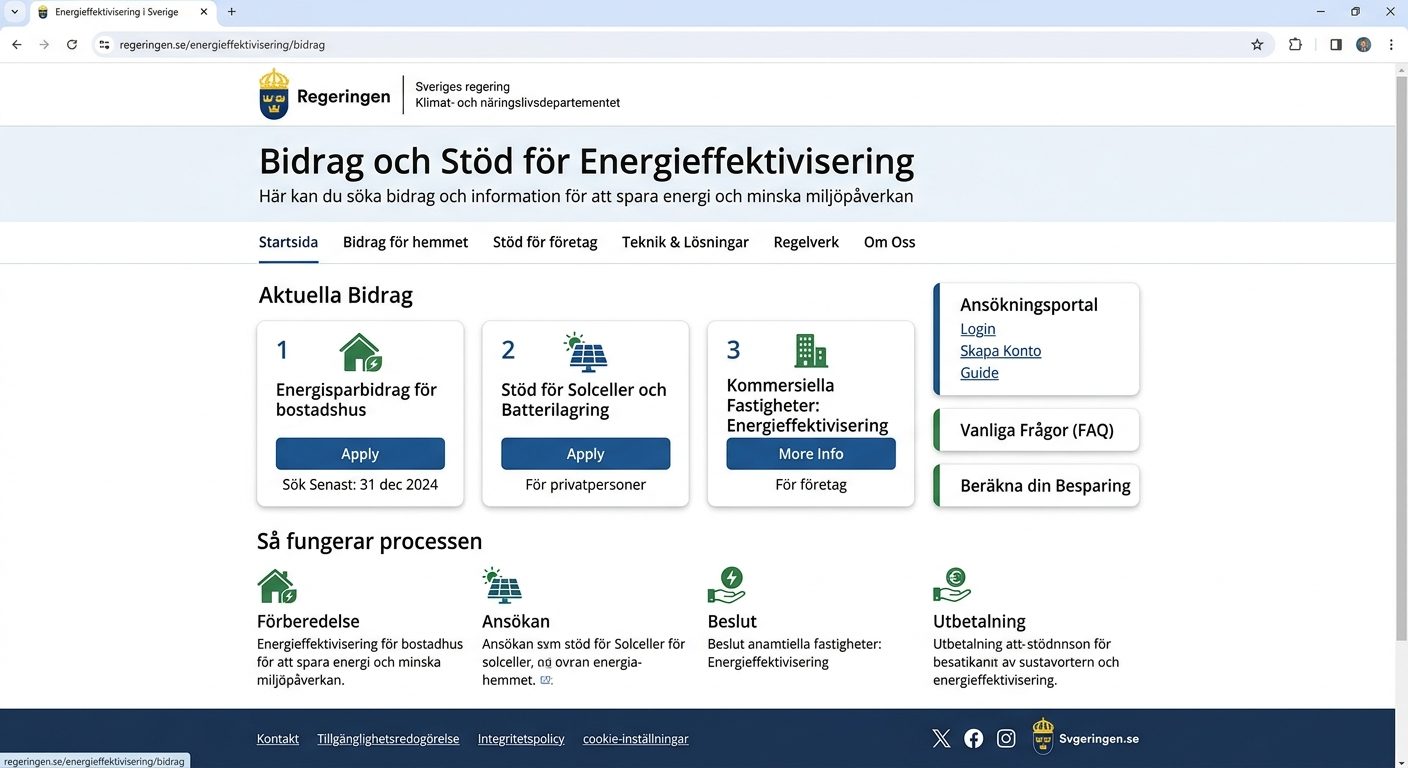The image size is (1408, 768).
Task: Click the Ansökan solar panel icon
Action: pyautogui.click(x=502, y=586)
